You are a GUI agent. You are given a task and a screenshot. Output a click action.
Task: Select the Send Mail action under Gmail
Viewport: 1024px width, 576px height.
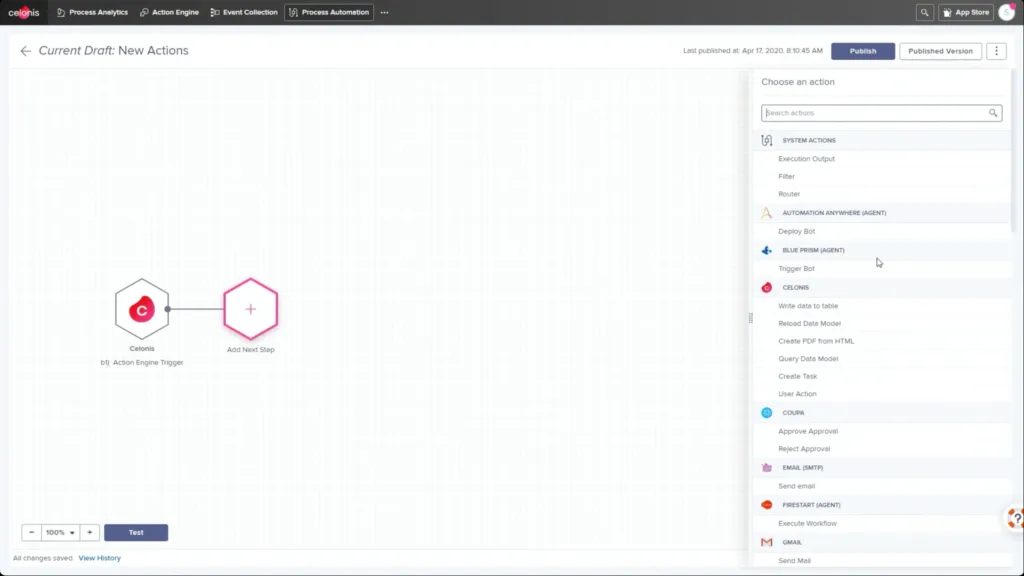tap(794, 560)
